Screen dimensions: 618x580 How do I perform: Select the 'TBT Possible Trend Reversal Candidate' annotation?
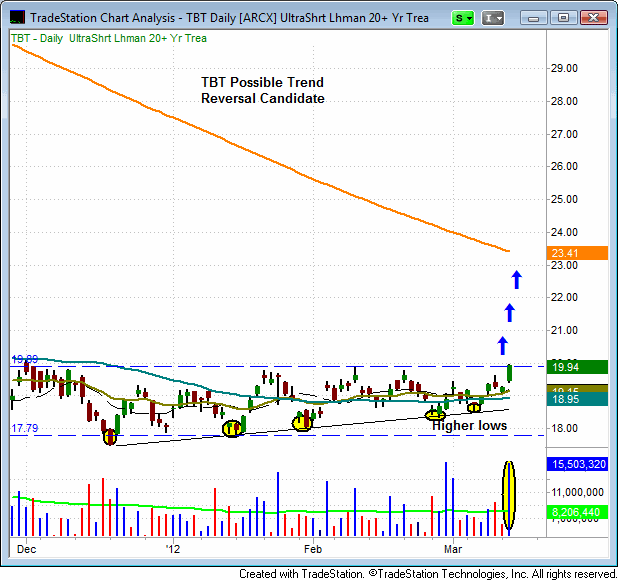tap(262, 90)
